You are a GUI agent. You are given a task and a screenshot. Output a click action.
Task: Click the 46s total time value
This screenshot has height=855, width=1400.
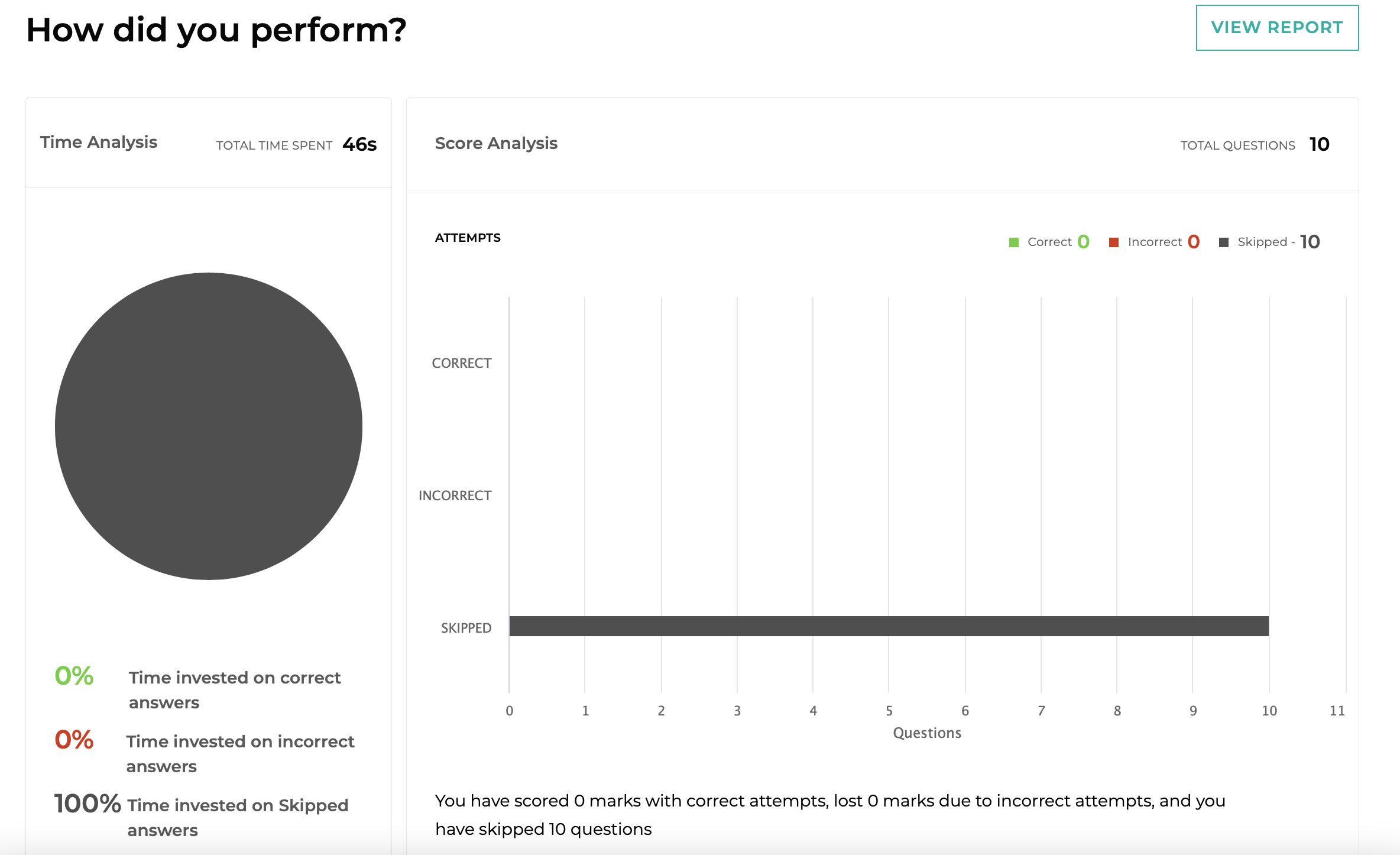(359, 144)
